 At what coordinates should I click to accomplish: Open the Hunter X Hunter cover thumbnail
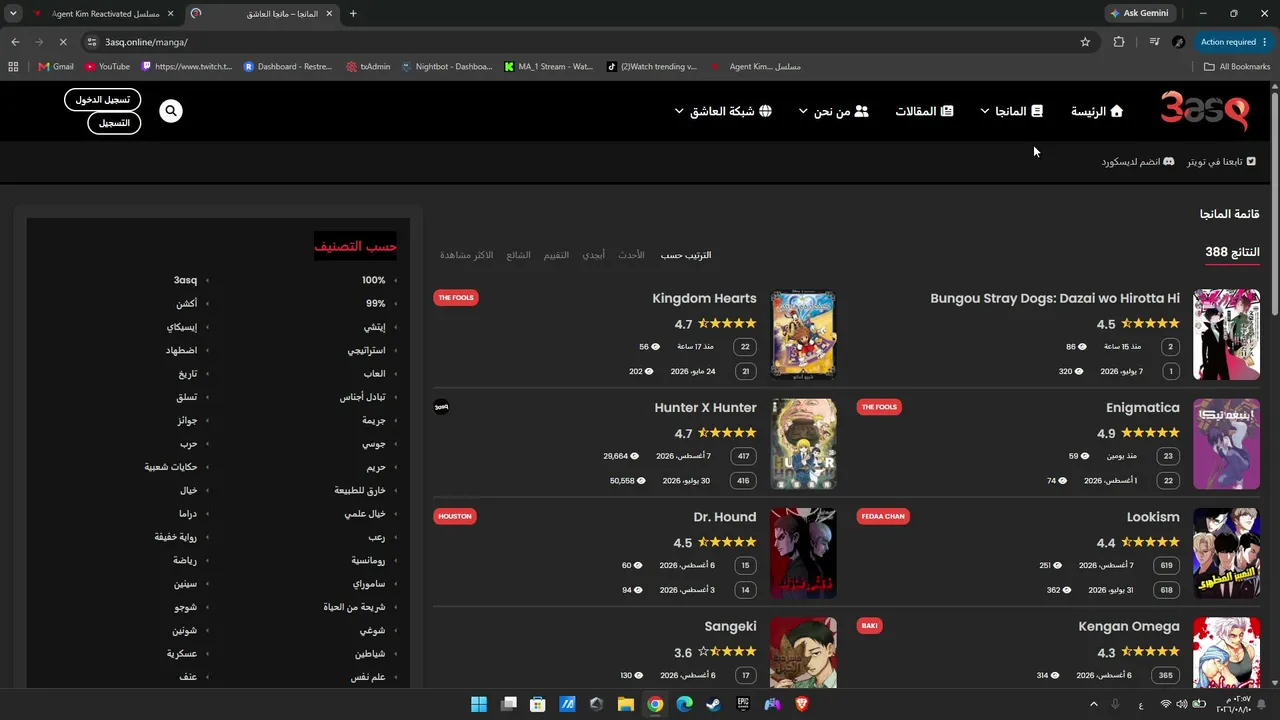(x=804, y=444)
